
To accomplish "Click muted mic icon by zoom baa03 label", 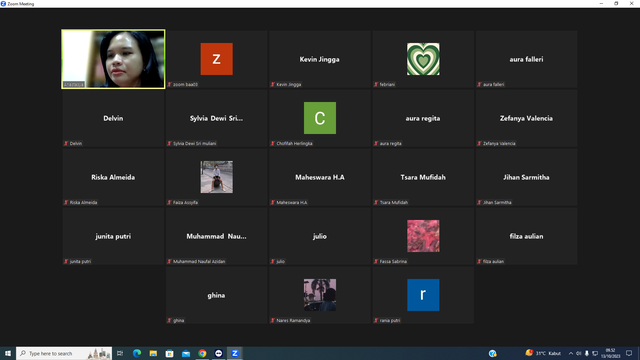I will pyautogui.click(x=169, y=84).
